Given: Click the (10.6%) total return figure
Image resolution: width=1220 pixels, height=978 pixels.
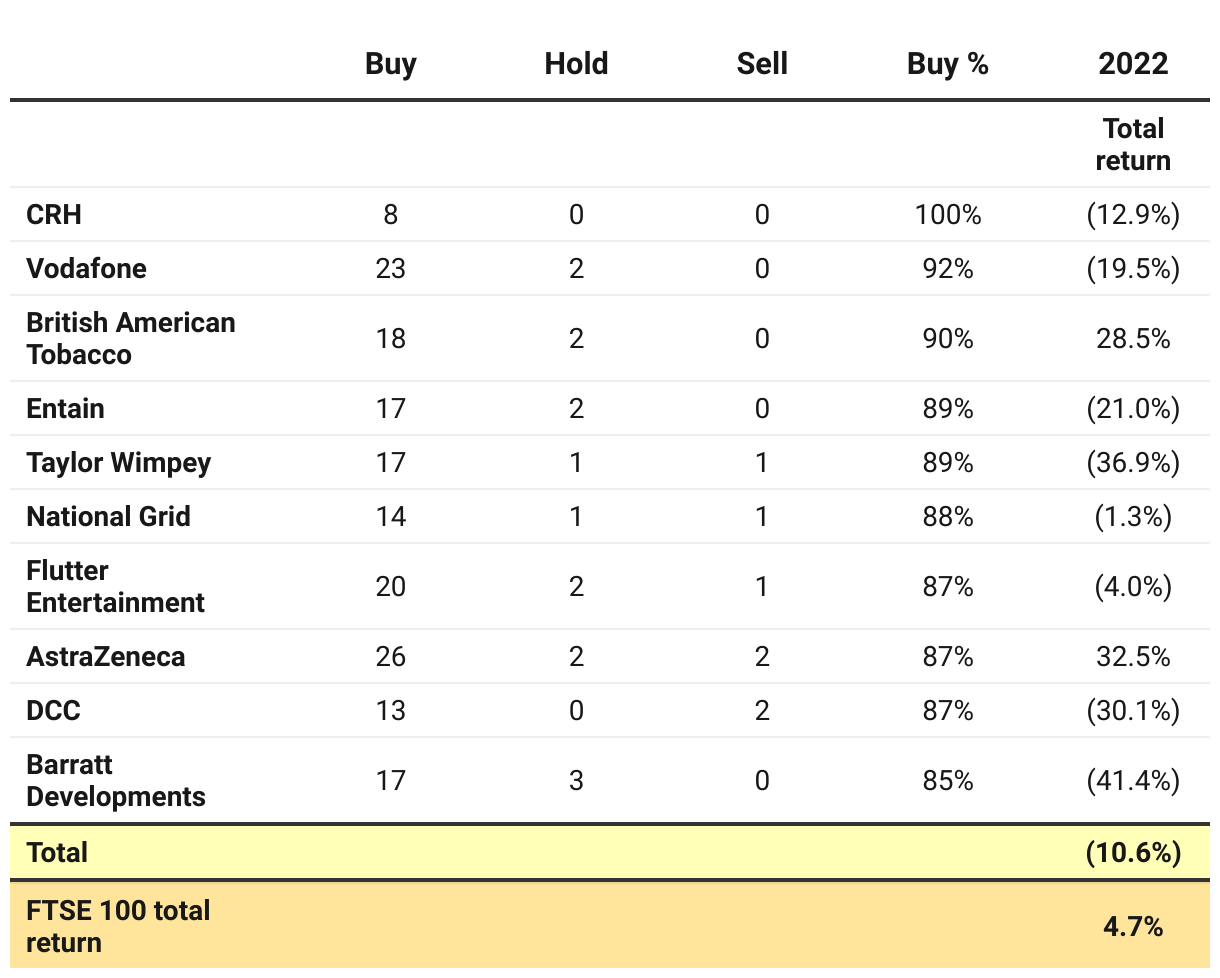Looking at the screenshot, I should click(x=1132, y=852).
